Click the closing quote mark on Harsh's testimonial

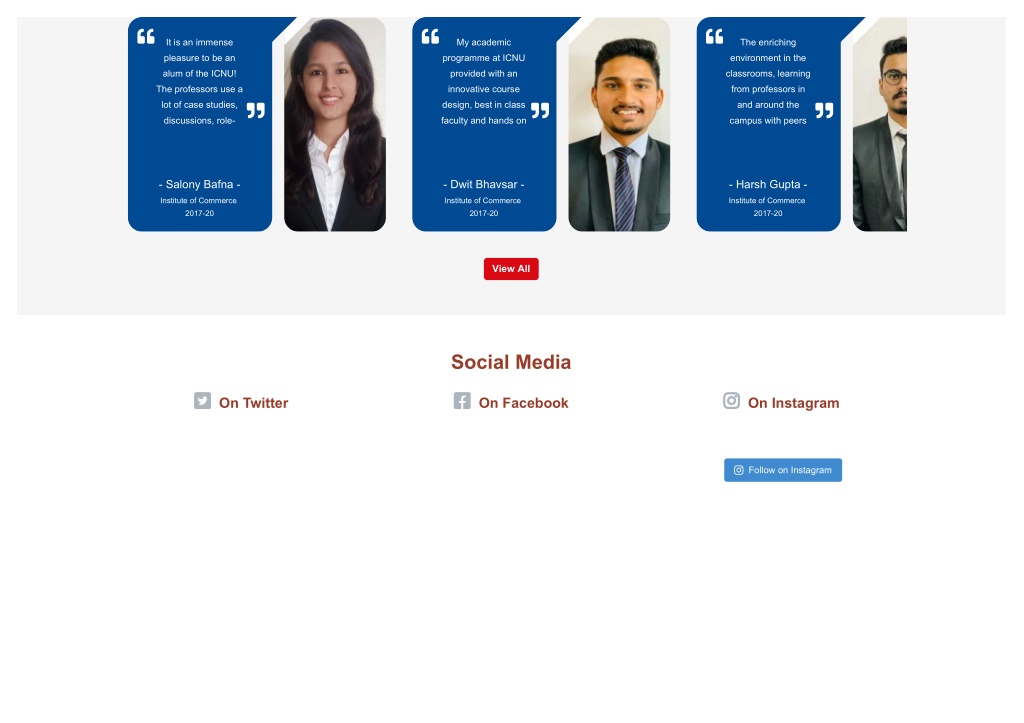824,110
